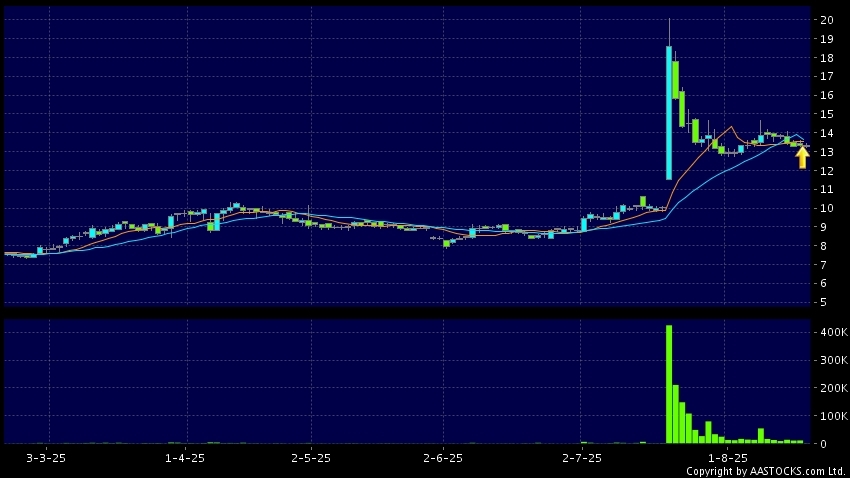The image size is (850, 478).
Task: Click the price axis label 20
Action: coord(827,20)
